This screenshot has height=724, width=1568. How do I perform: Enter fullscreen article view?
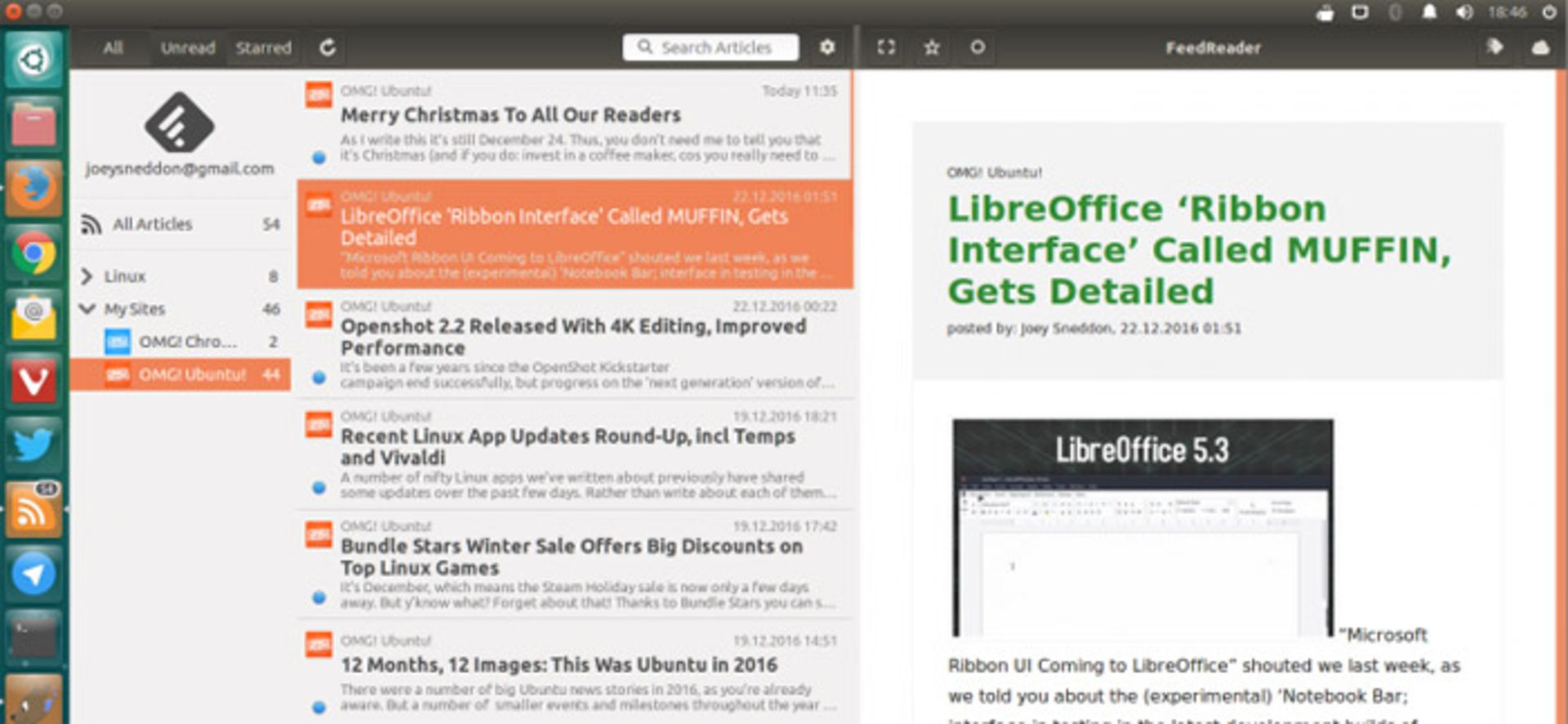[x=886, y=47]
